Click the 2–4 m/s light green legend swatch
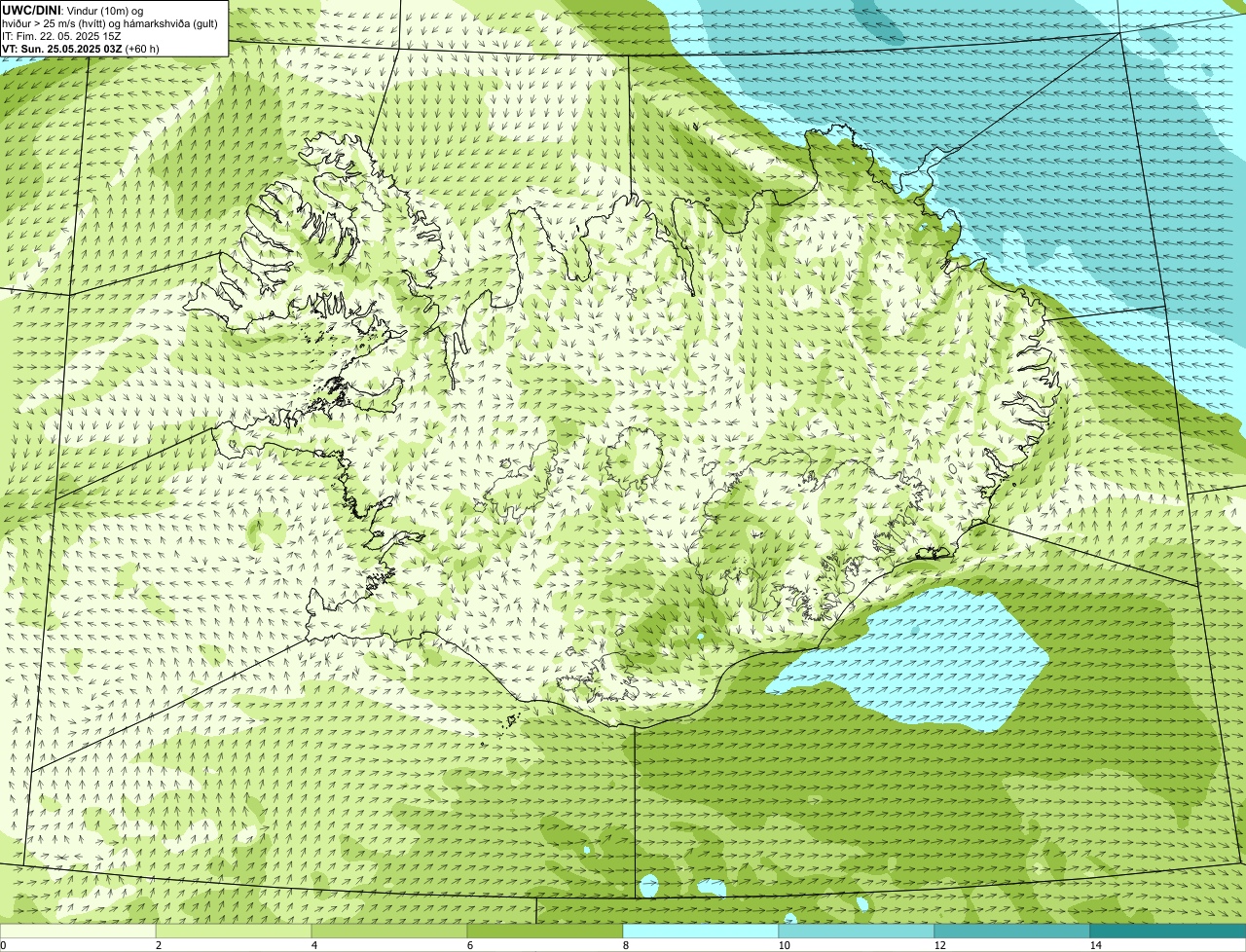1246x952 pixels. click(x=234, y=931)
